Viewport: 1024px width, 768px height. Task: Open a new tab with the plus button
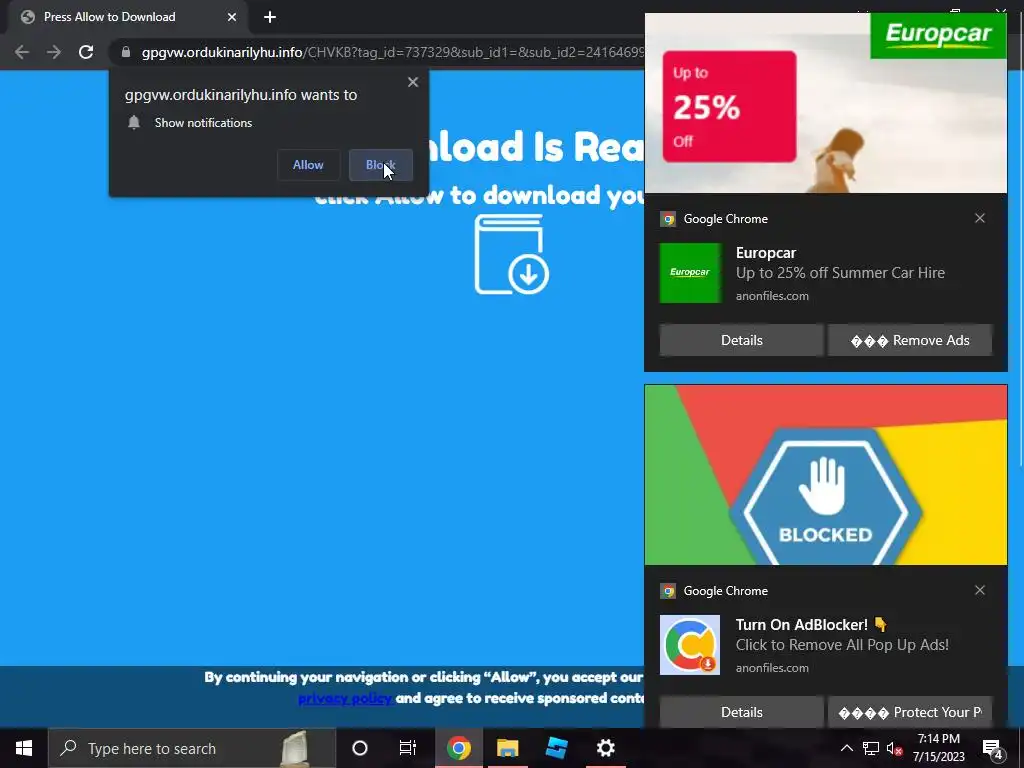pyautogui.click(x=270, y=17)
